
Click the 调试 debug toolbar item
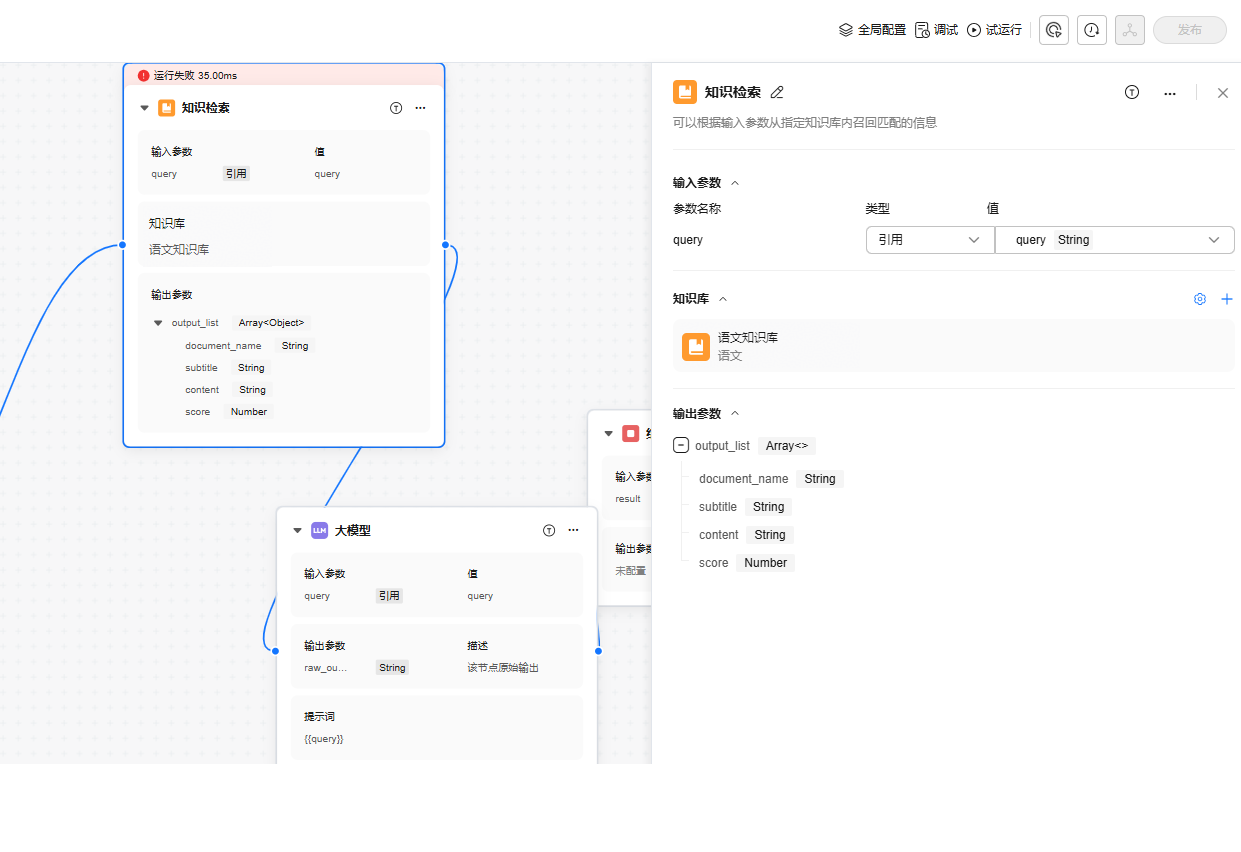click(936, 30)
